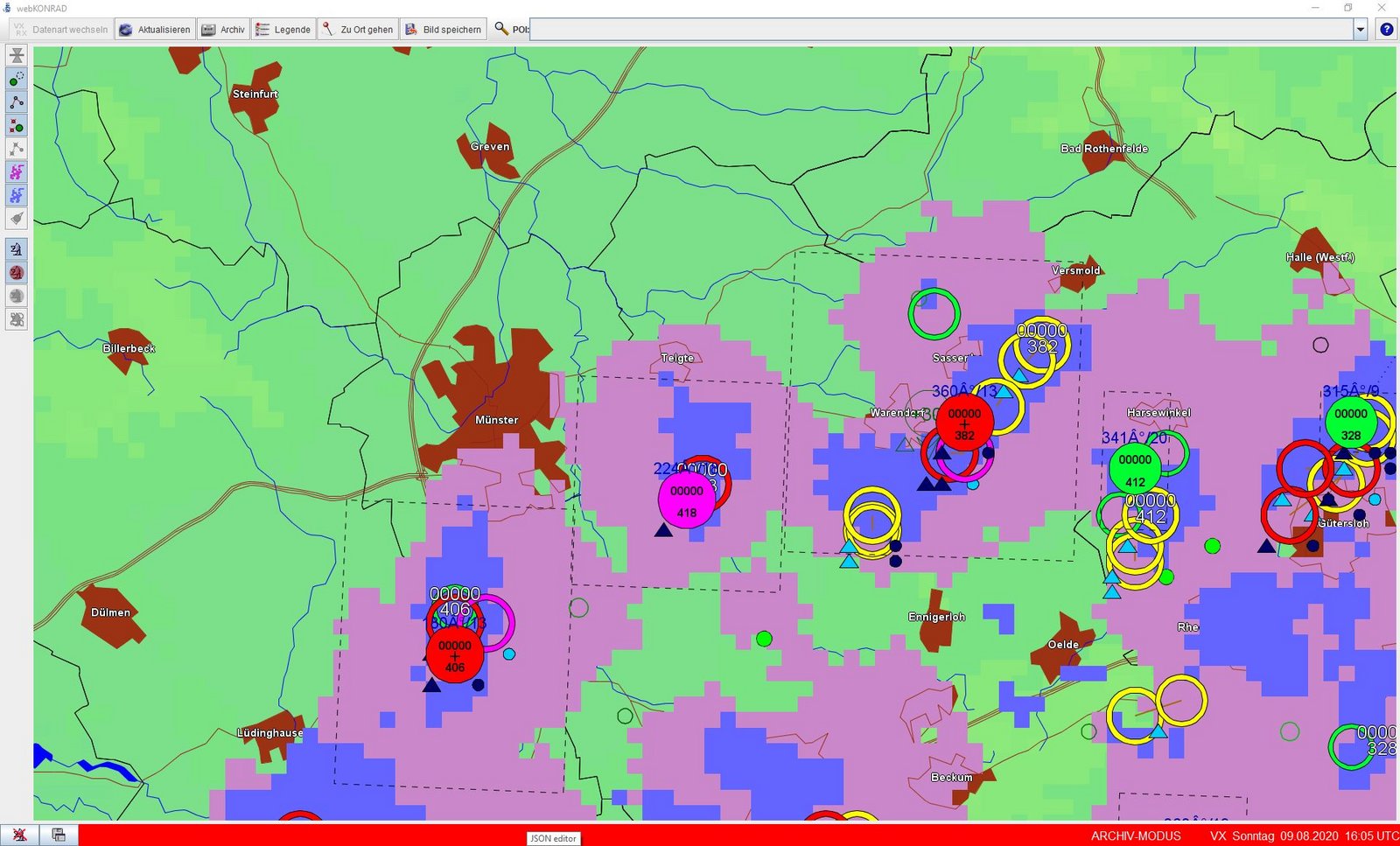Select the green filled cell marker labeled 328
Viewport: 1400px width, 846px height.
point(1351,423)
